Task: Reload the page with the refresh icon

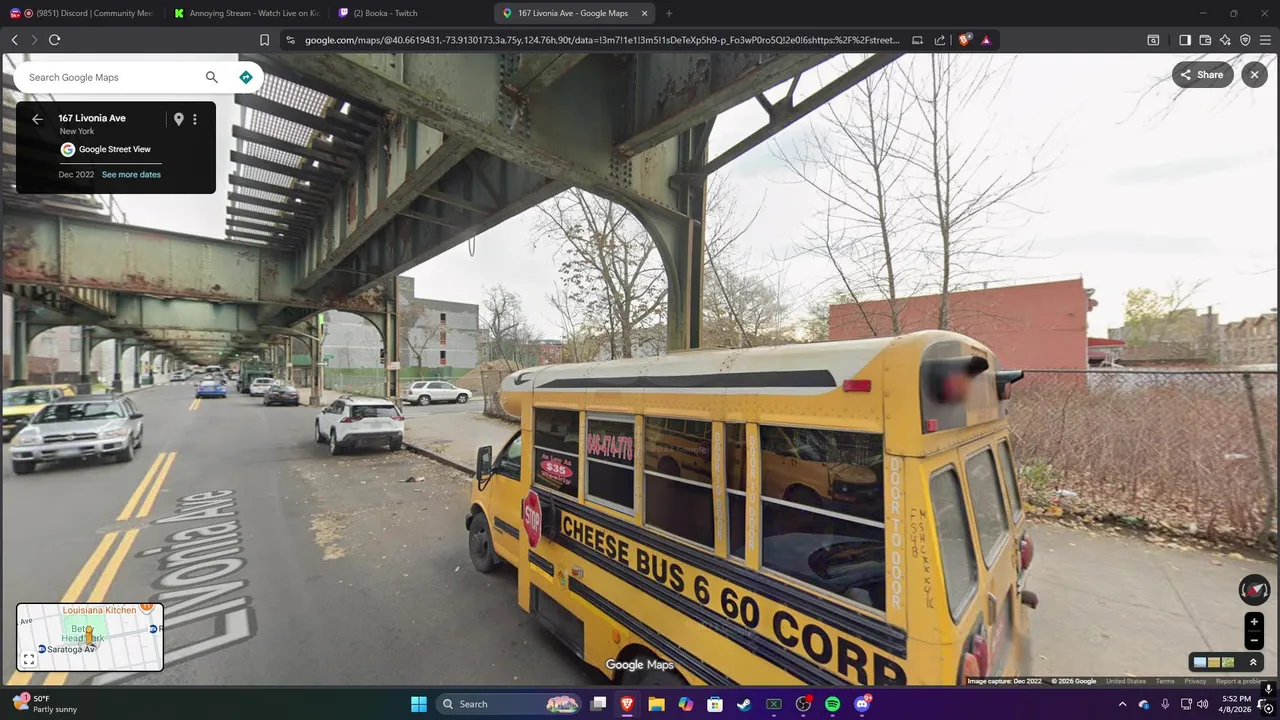Action: tap(54, 40)
